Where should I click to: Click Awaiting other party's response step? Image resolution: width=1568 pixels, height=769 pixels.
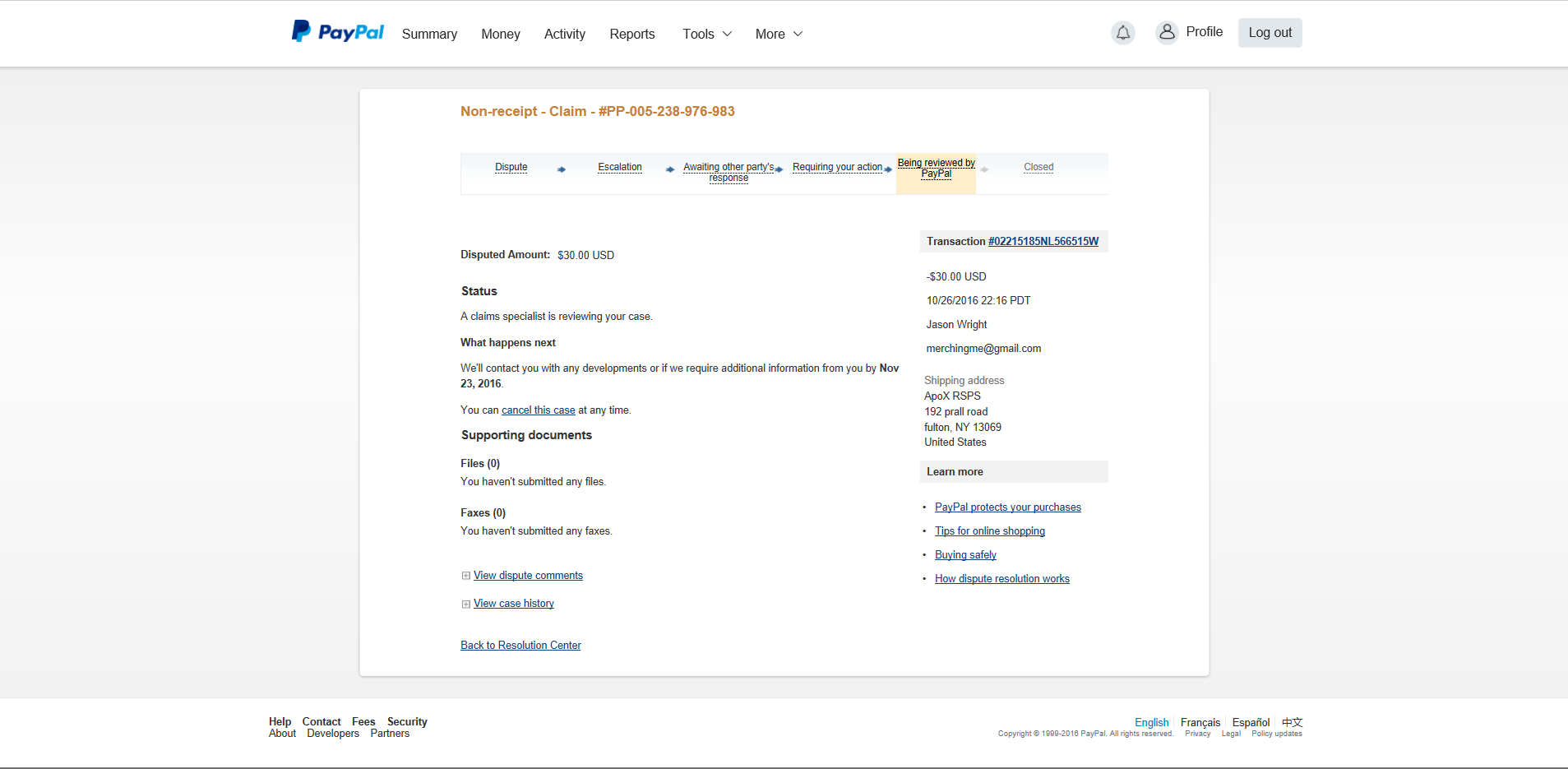[x=728, y=172]
